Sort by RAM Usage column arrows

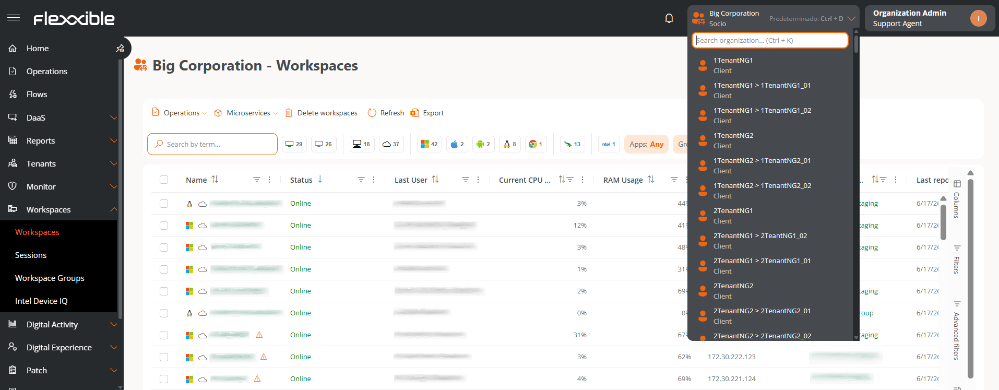click(650, 180)
